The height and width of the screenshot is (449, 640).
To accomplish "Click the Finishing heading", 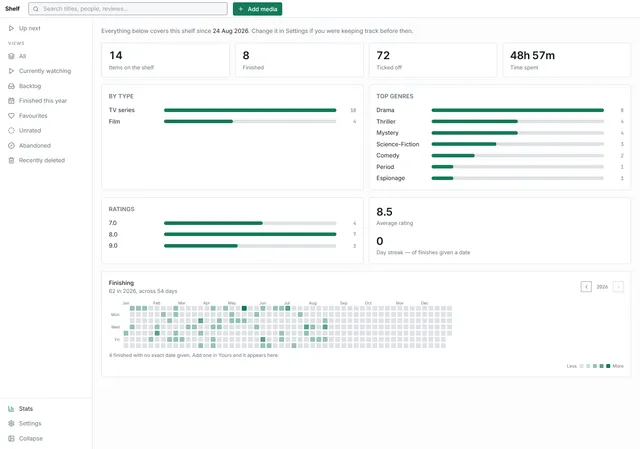I will 121,283.
